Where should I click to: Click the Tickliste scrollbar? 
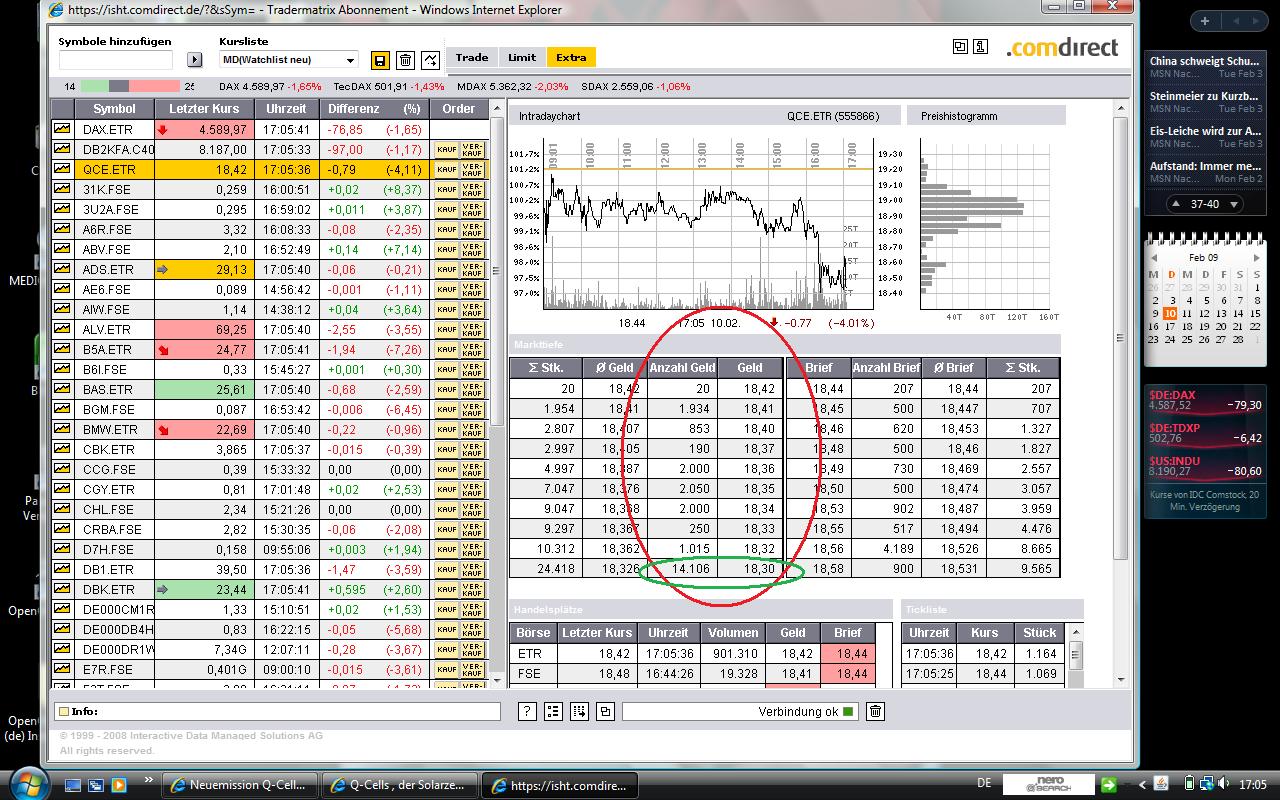click(1076, 655)
